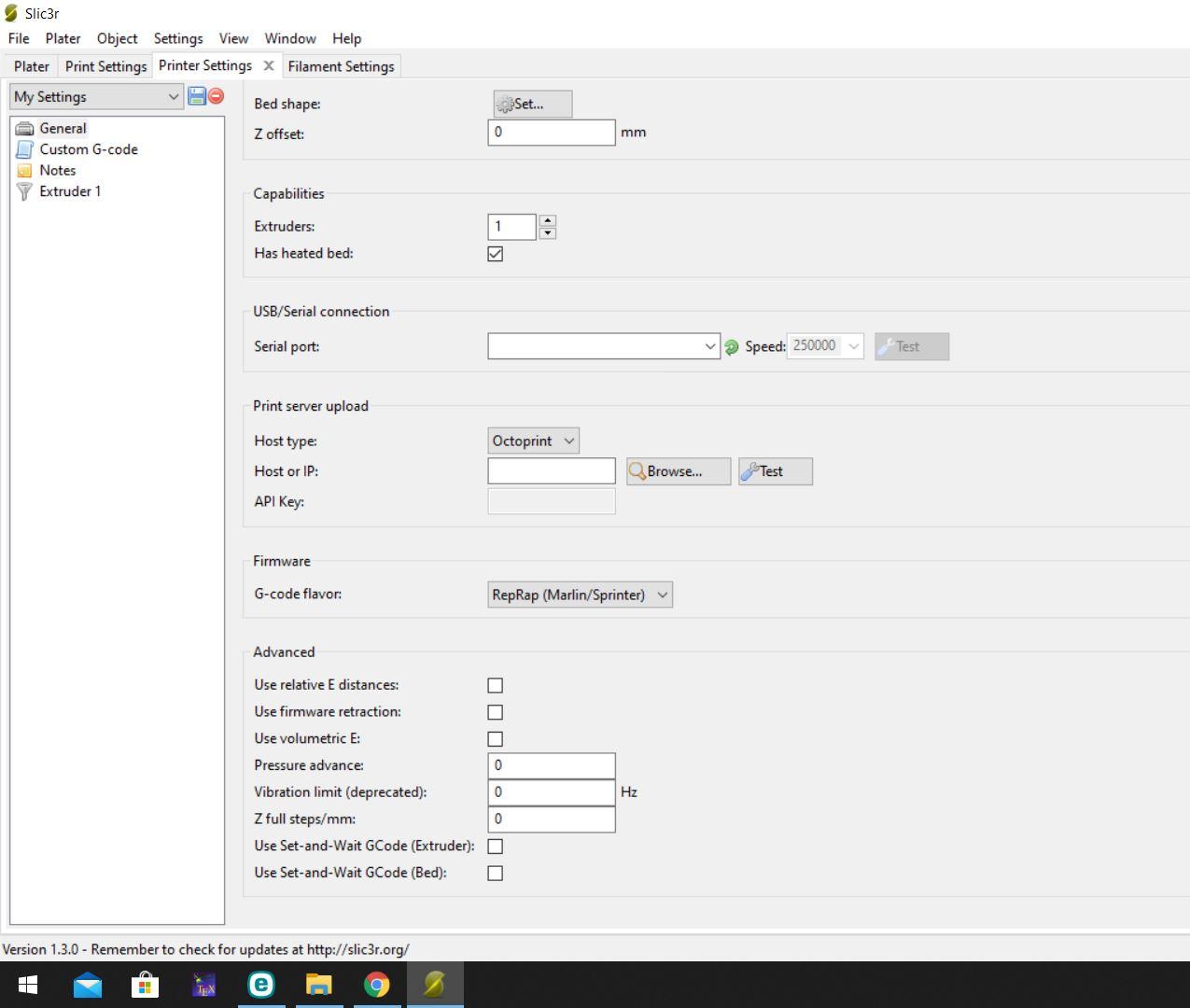Open Windows Start menu
This screenshot has height=1008, width=1190.
(28, 985)
